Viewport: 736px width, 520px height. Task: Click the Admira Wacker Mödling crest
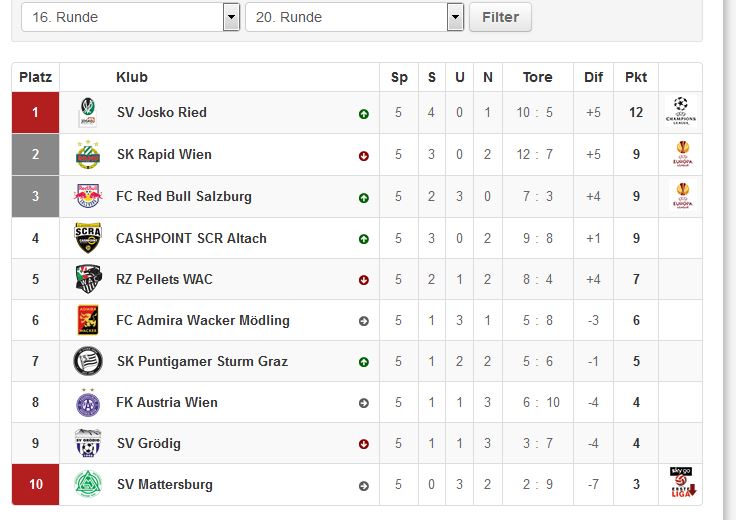88,320
